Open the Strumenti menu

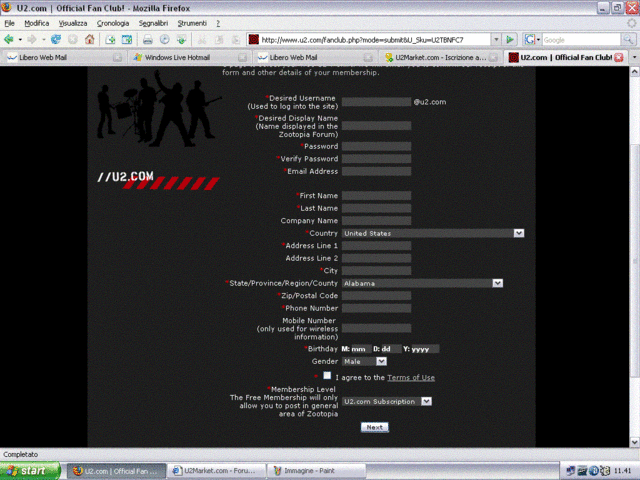click(192, 23)
